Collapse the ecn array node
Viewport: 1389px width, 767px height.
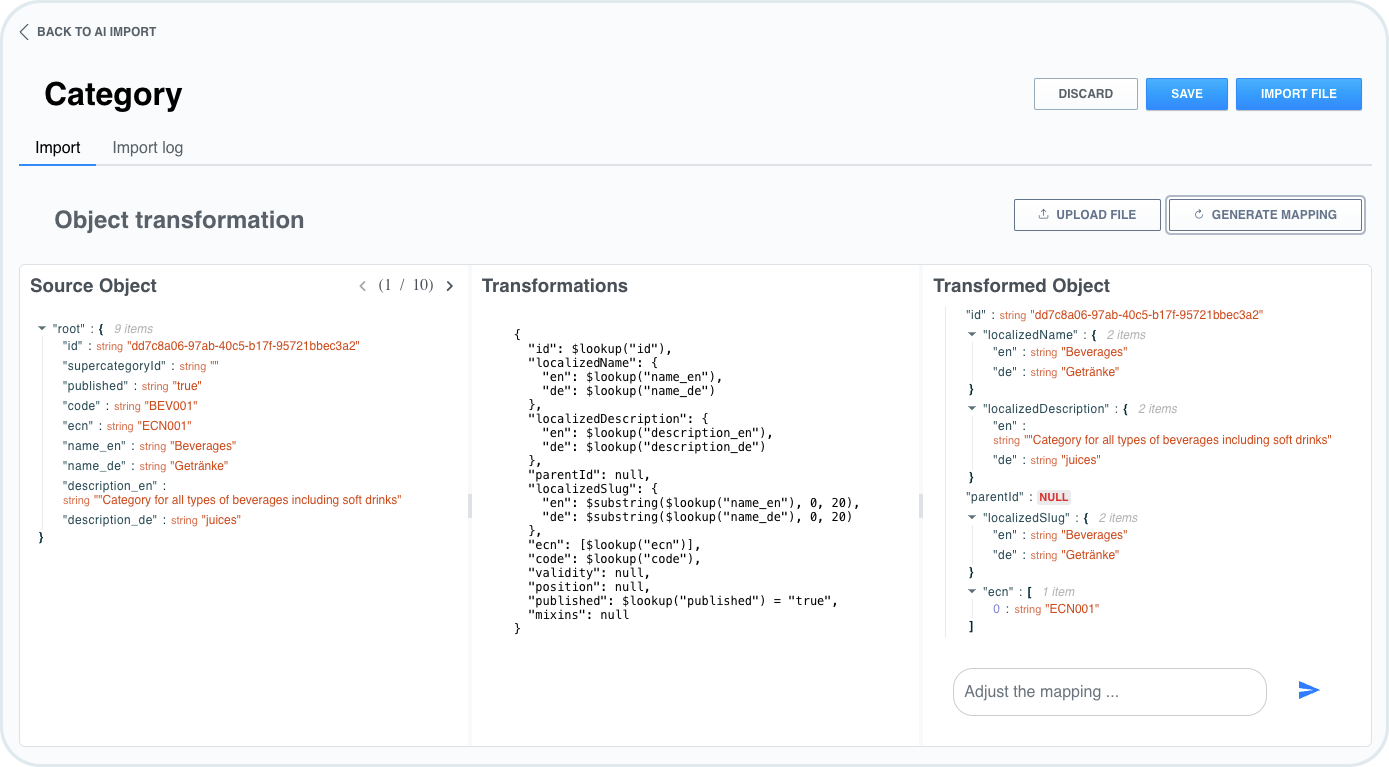point(973,592)
